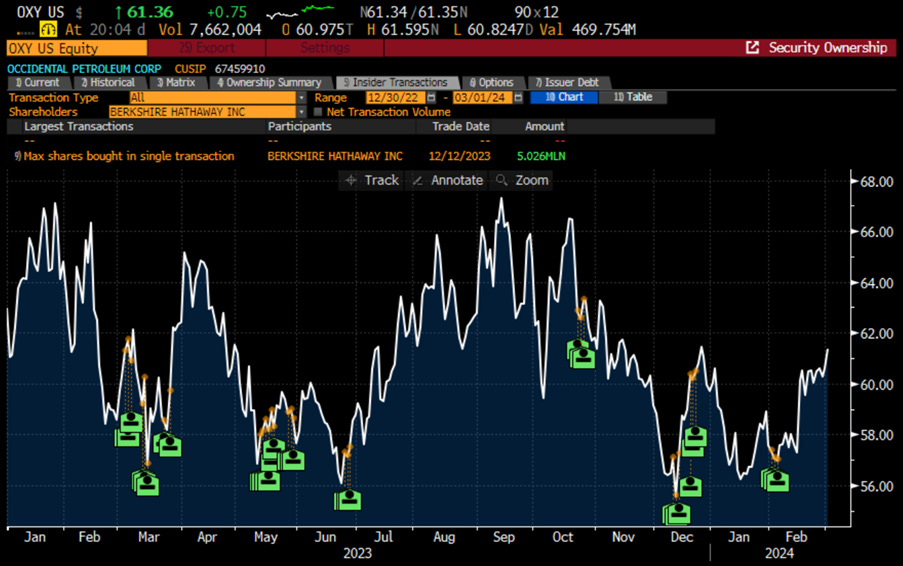Viewport: 903px width, 566px height.
Task: Activate the Track crosshair tool
Action: pos(372,180)
